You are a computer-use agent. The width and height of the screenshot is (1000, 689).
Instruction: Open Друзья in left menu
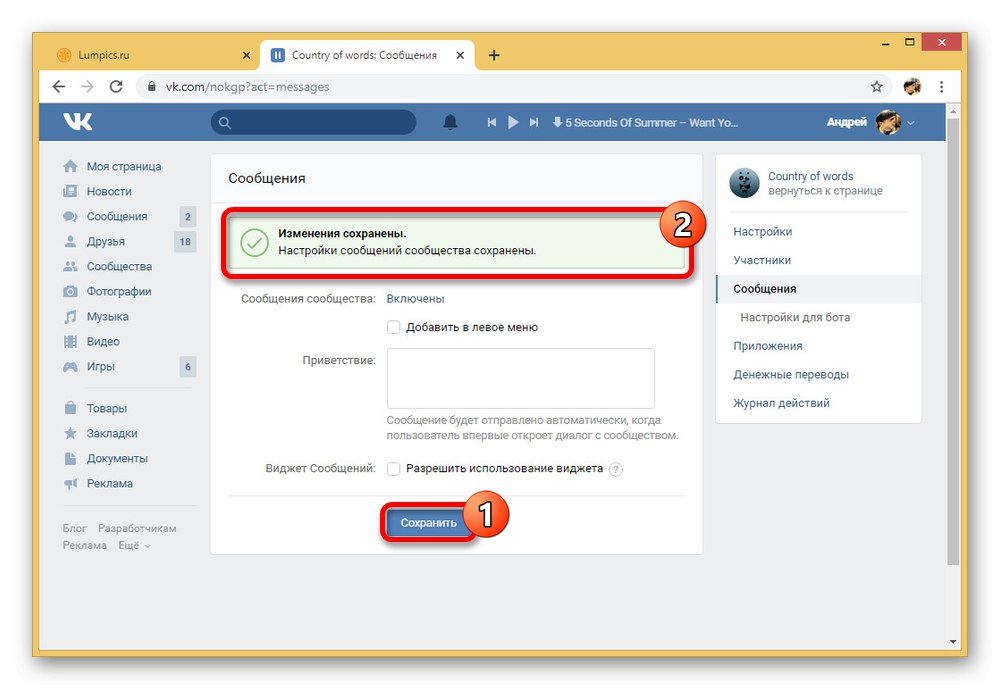105,241
